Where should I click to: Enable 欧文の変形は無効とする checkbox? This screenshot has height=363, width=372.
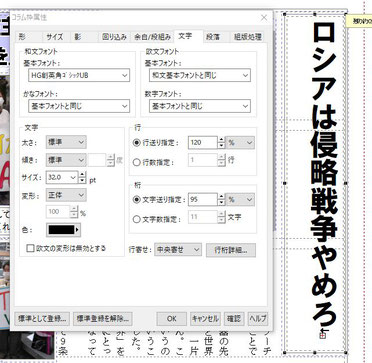coord(30,248)
